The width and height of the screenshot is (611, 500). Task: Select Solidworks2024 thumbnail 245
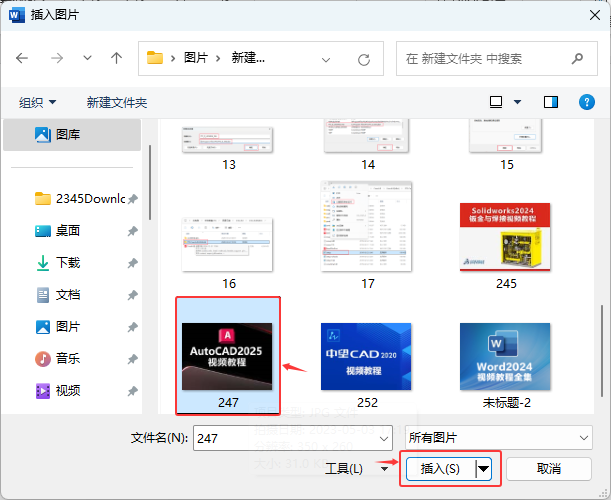(505, 237)
